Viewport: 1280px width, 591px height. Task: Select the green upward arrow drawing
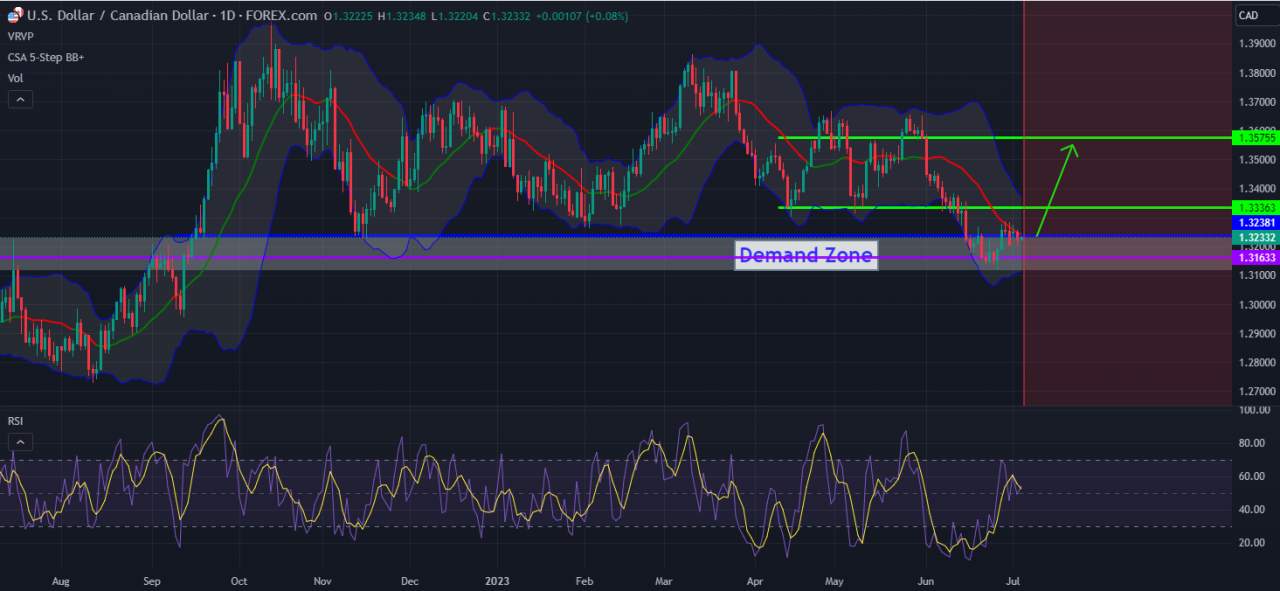[x=1056, y=190]
